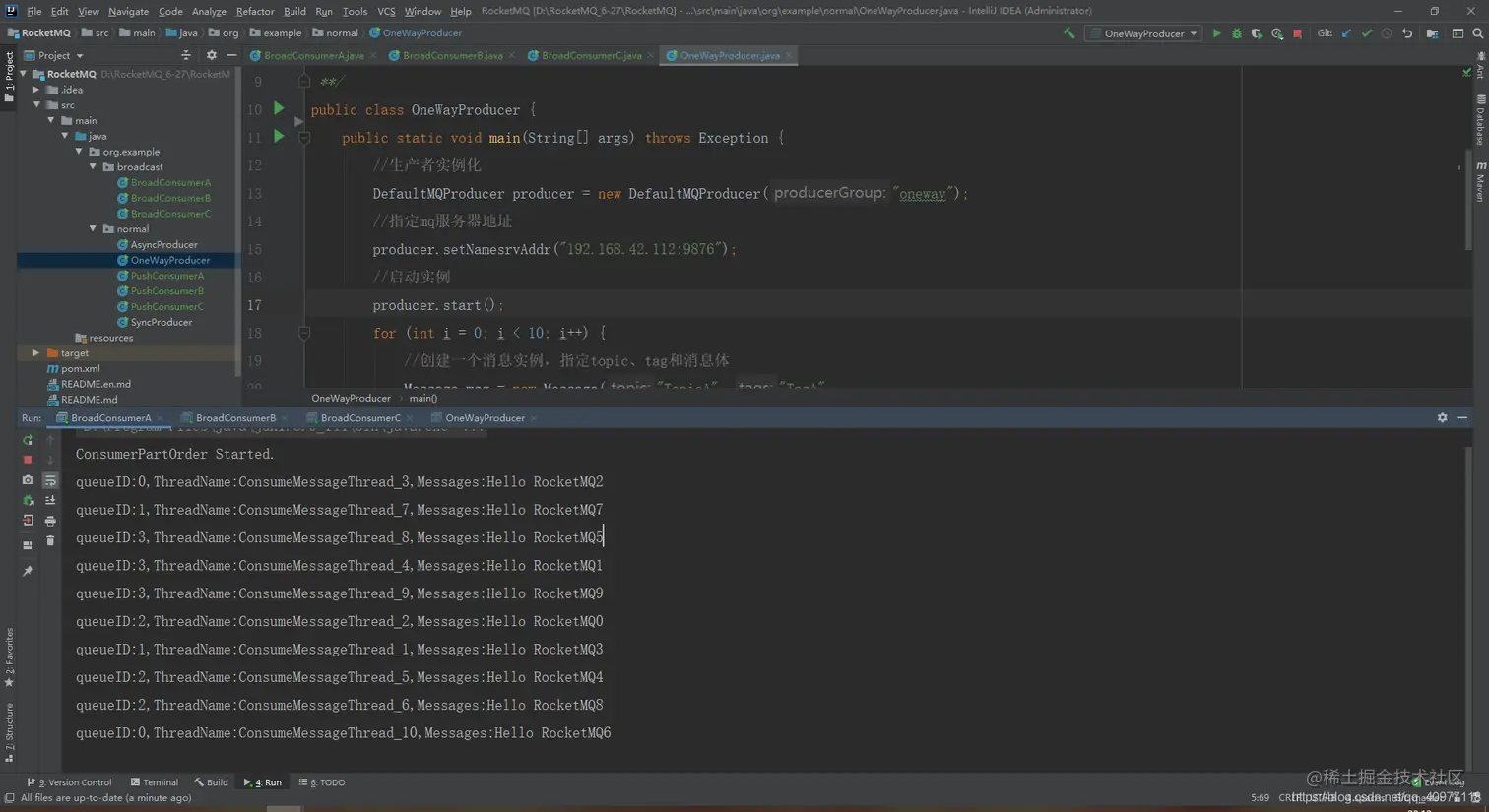This screenshot has height=812, width=1489.
Task: Collapse the org.example package
Action: click(79, 152)
